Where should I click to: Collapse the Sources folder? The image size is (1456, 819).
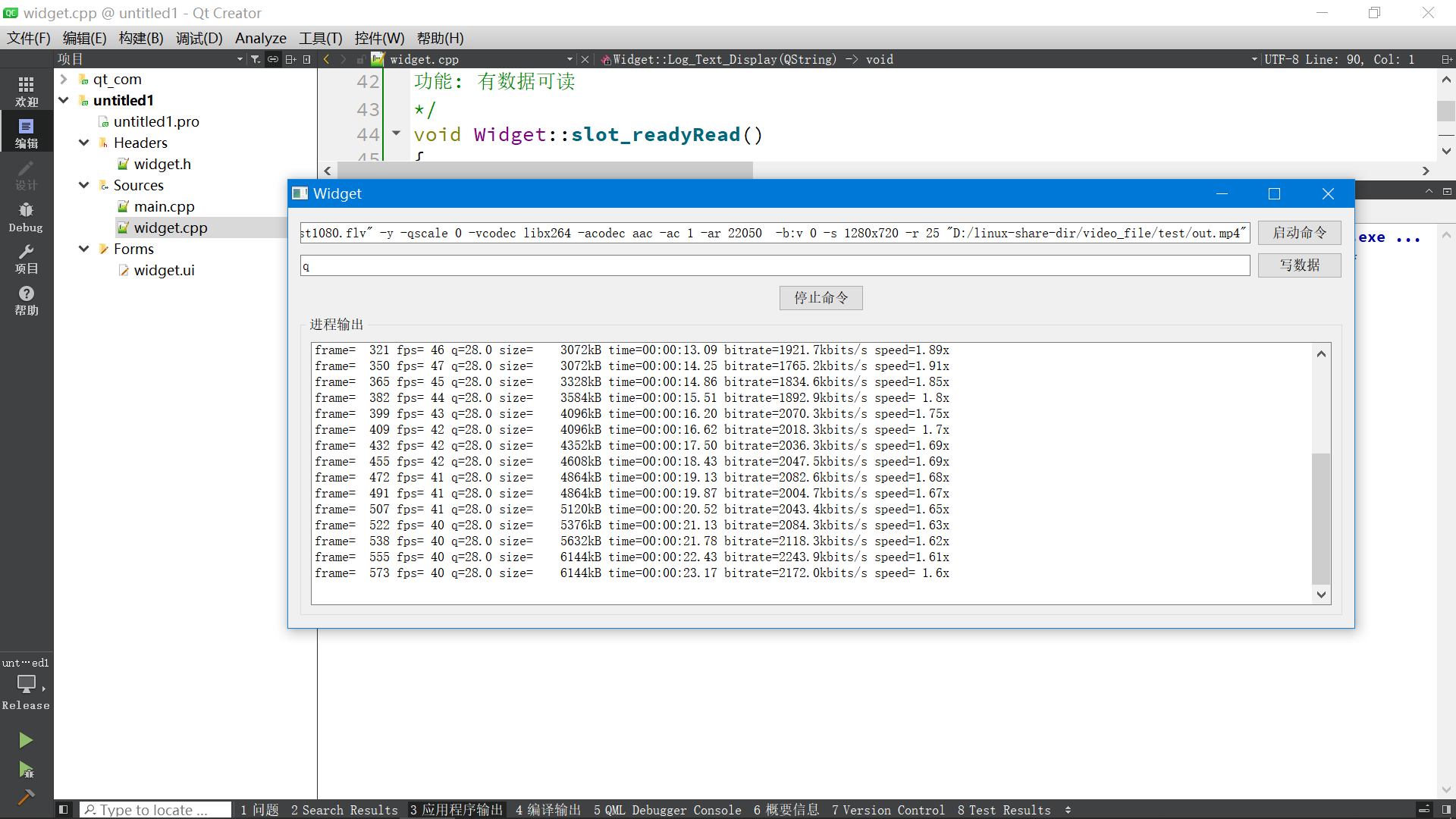coord(84,185)
